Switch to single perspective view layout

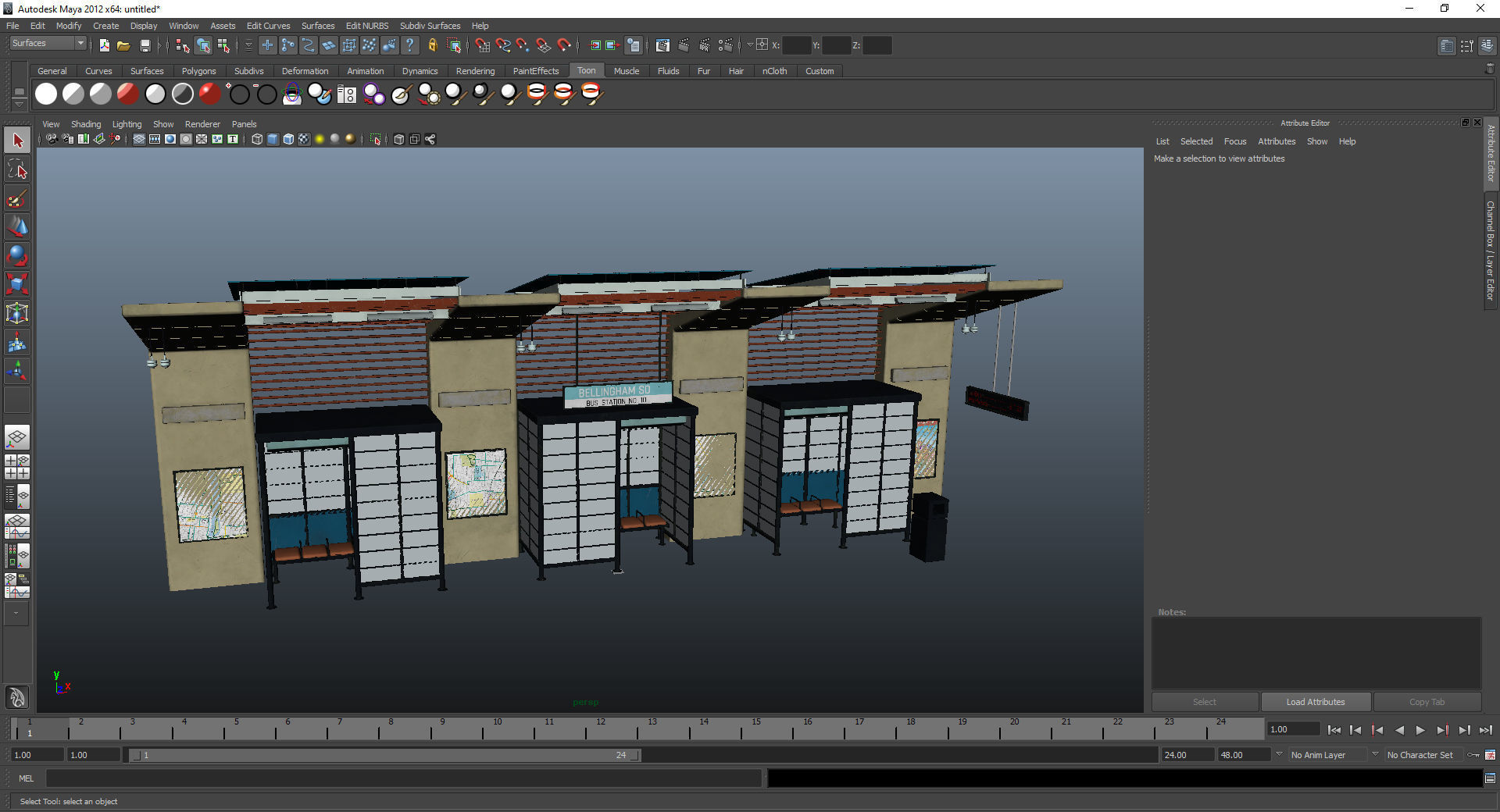[17, 437]
